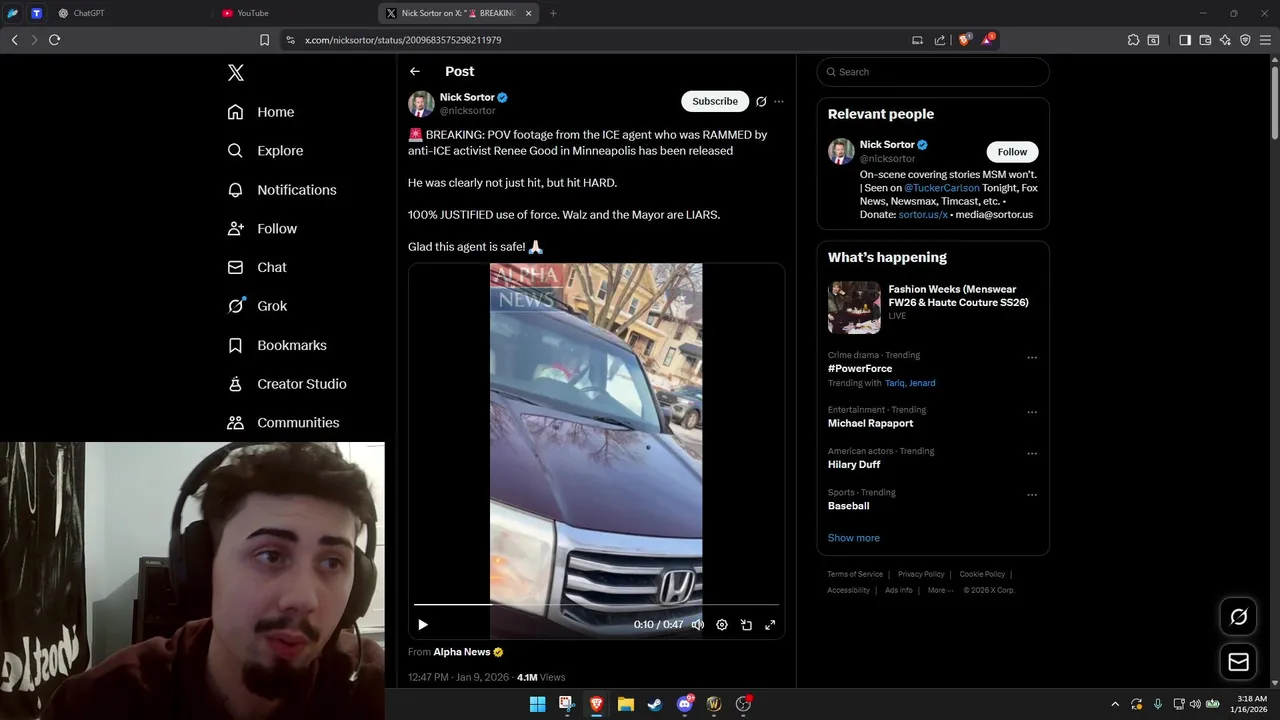Open Hilary Duff trending topic
The height and width of the screenshot is (720, 1280).
[x=854, y=465]
